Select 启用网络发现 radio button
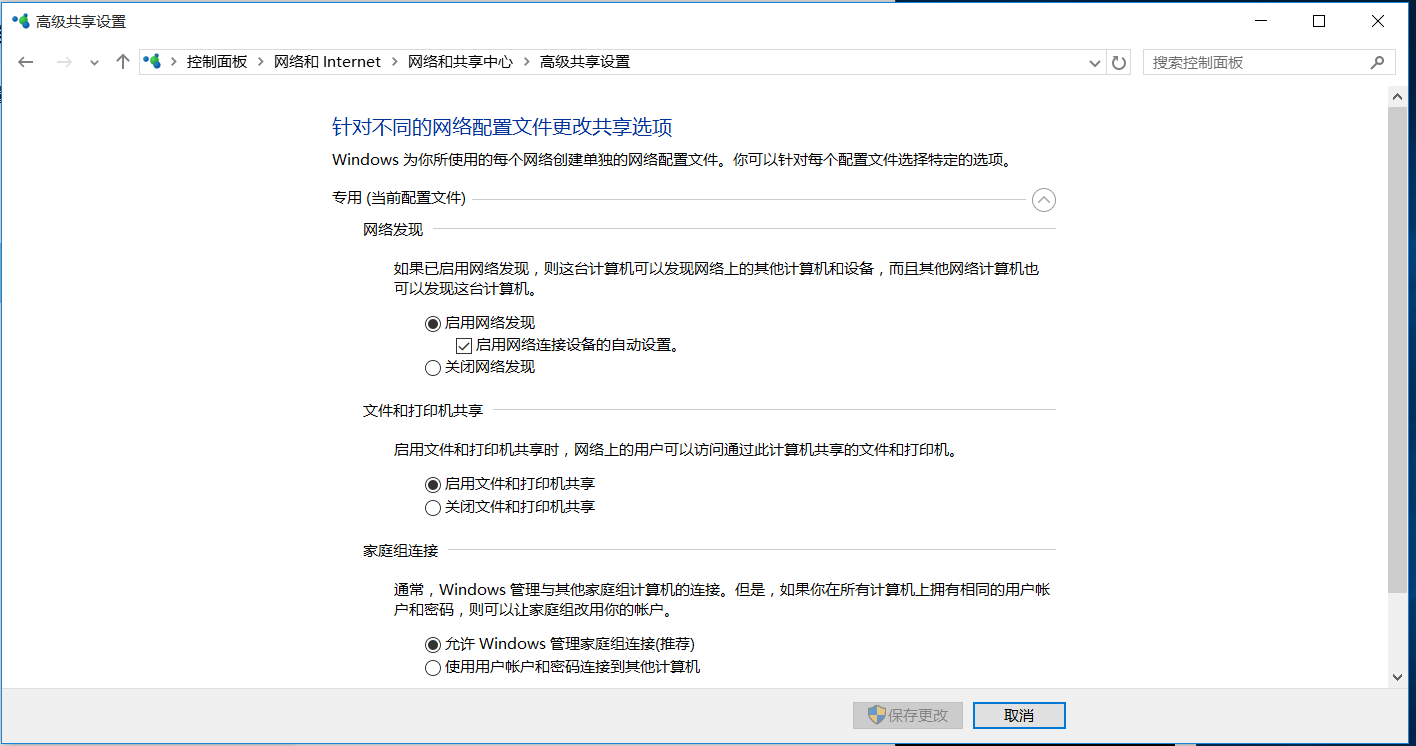The height and width of the screenshot is (746, 1416). (433, 323)
